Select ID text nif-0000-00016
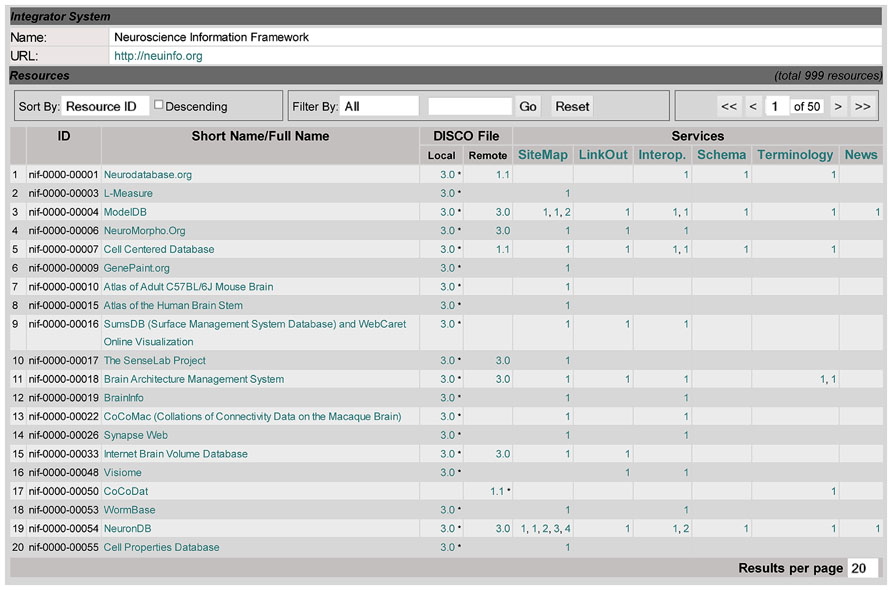Screen dimensions: 892x590 (x=63, y=324)
